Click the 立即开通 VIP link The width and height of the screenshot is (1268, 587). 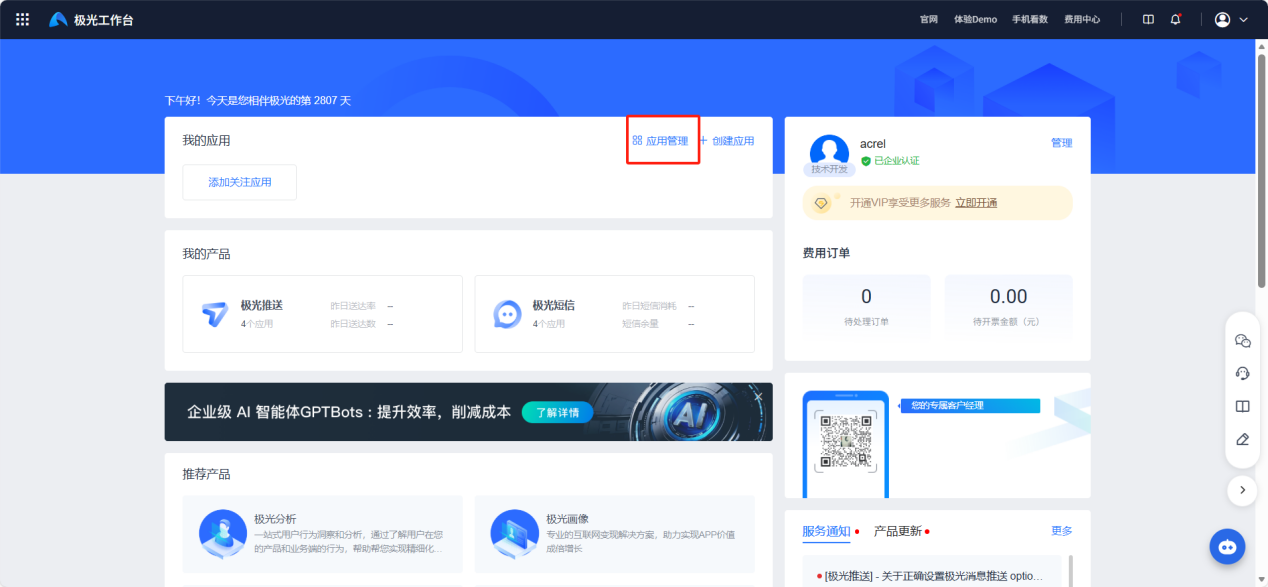pos(976,203)
